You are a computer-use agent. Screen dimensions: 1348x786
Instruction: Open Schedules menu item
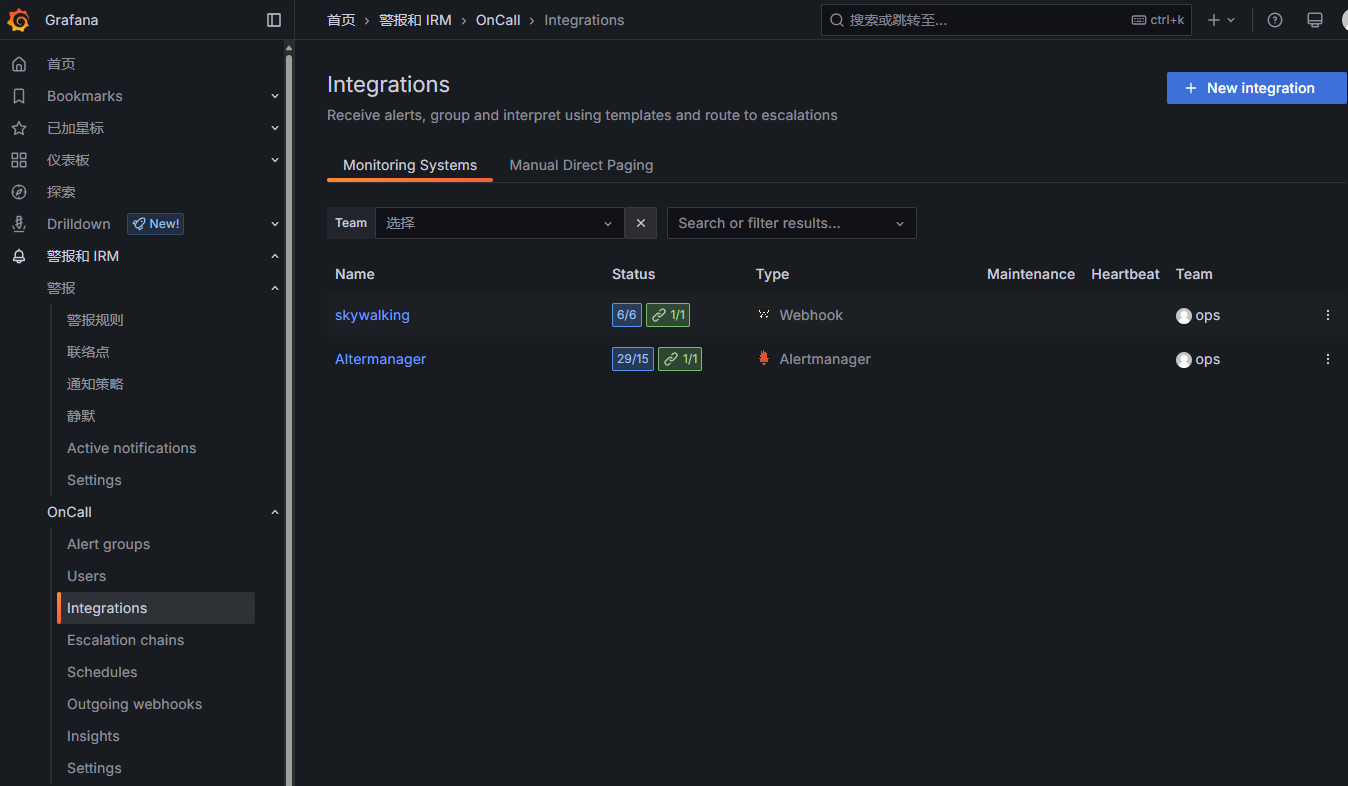tap(102, 672)
